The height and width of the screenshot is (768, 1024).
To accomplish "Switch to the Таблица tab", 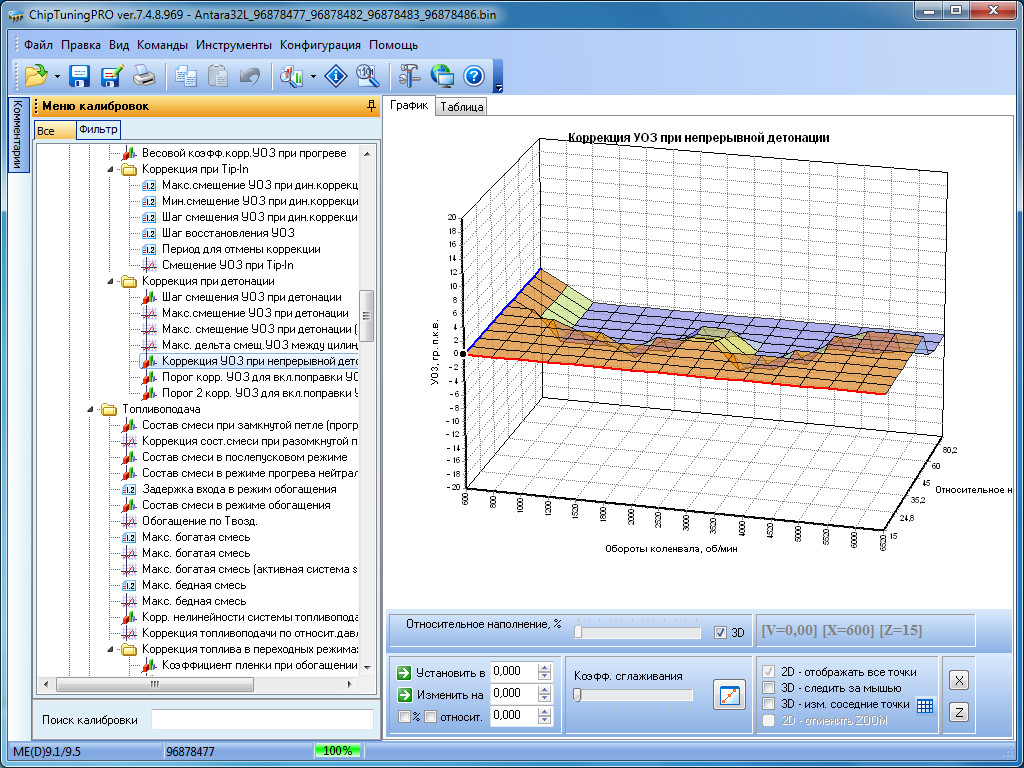I will tap(461, 107).
